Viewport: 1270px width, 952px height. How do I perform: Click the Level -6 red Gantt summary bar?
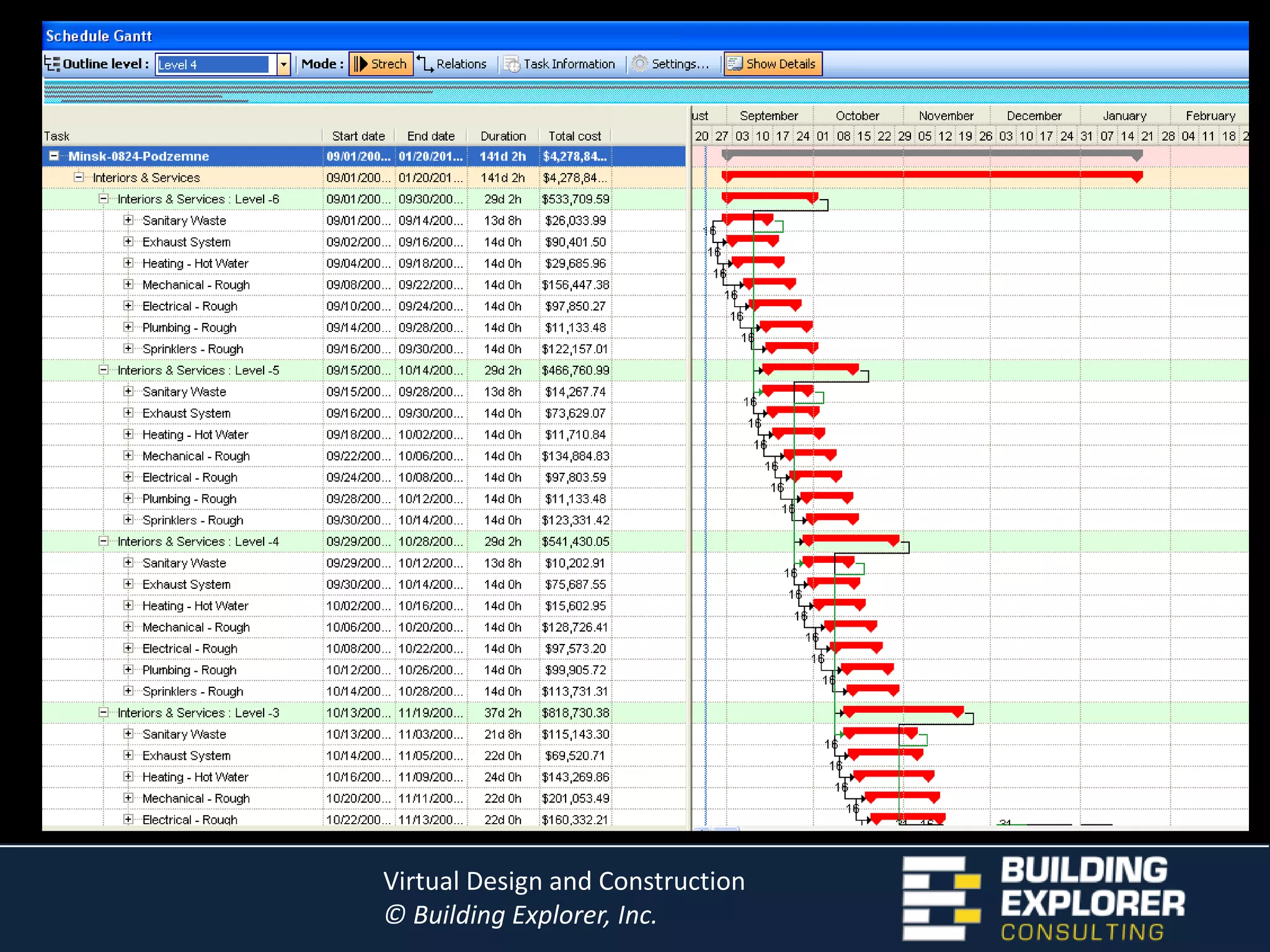(x=770, y=197)
